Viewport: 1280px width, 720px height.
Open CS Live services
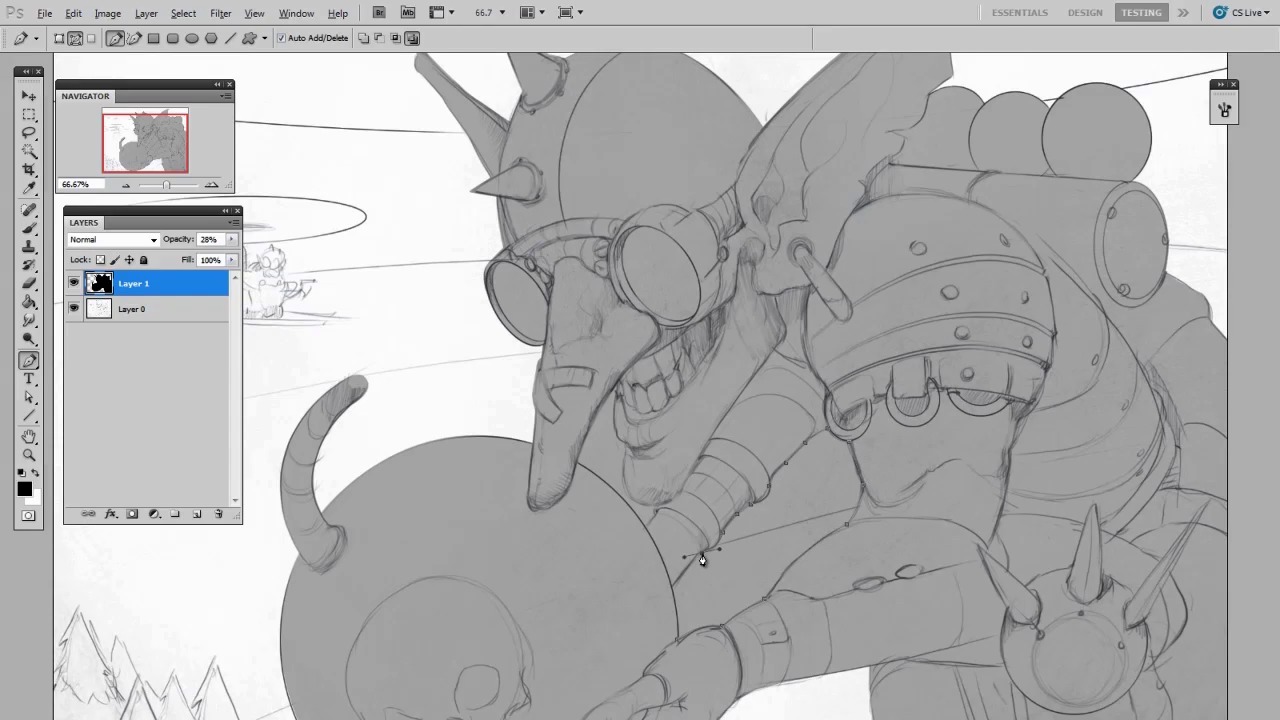[x=1240, y=12]
